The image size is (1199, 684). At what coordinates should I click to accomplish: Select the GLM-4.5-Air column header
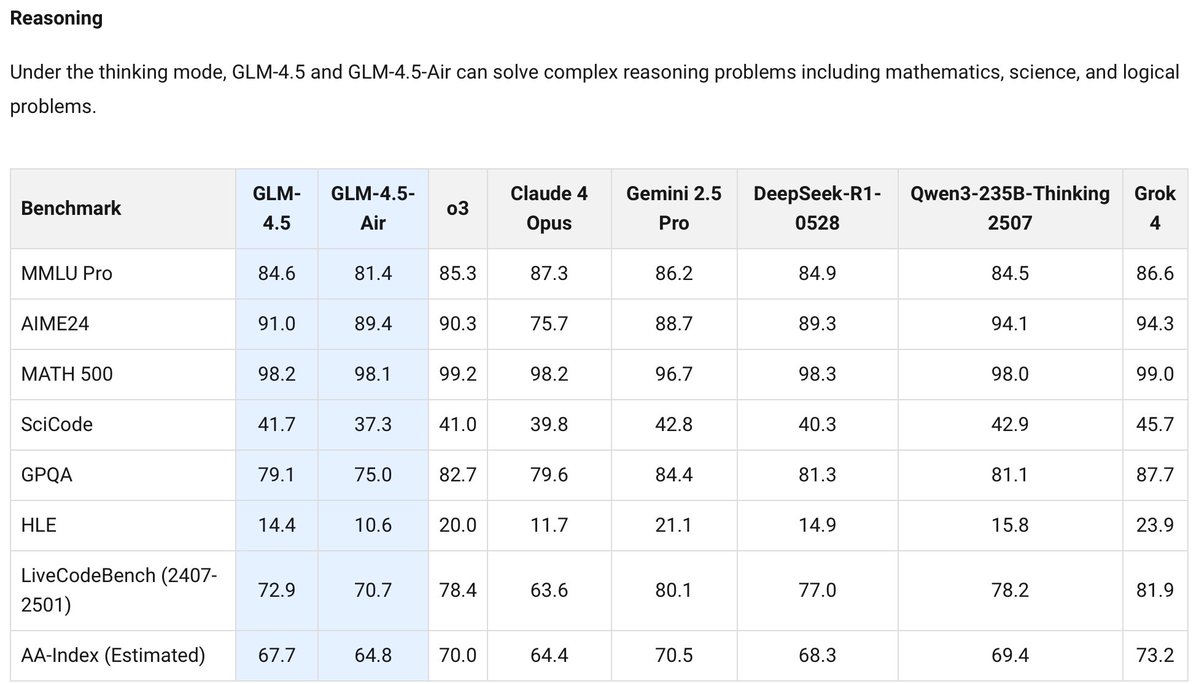[x=373, y=208]
